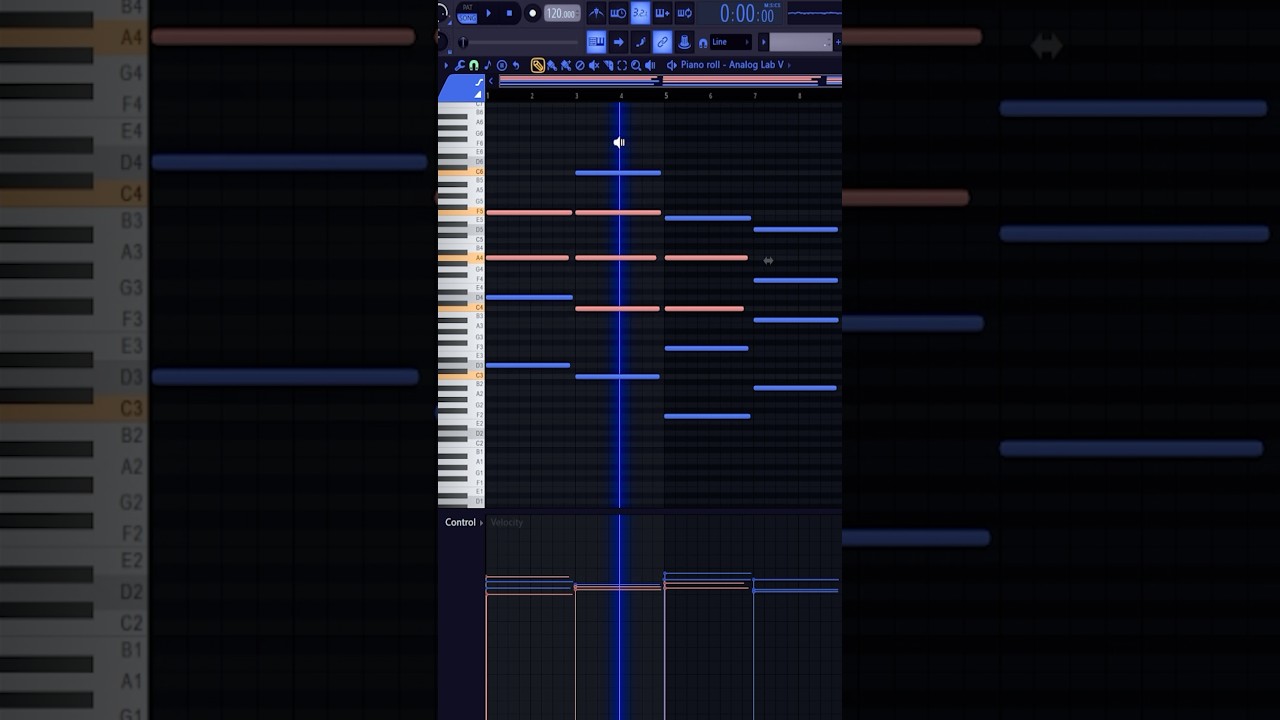Toggle PAT/SONG mode switch
The image size is (1280, 720).
coord(468,13)
